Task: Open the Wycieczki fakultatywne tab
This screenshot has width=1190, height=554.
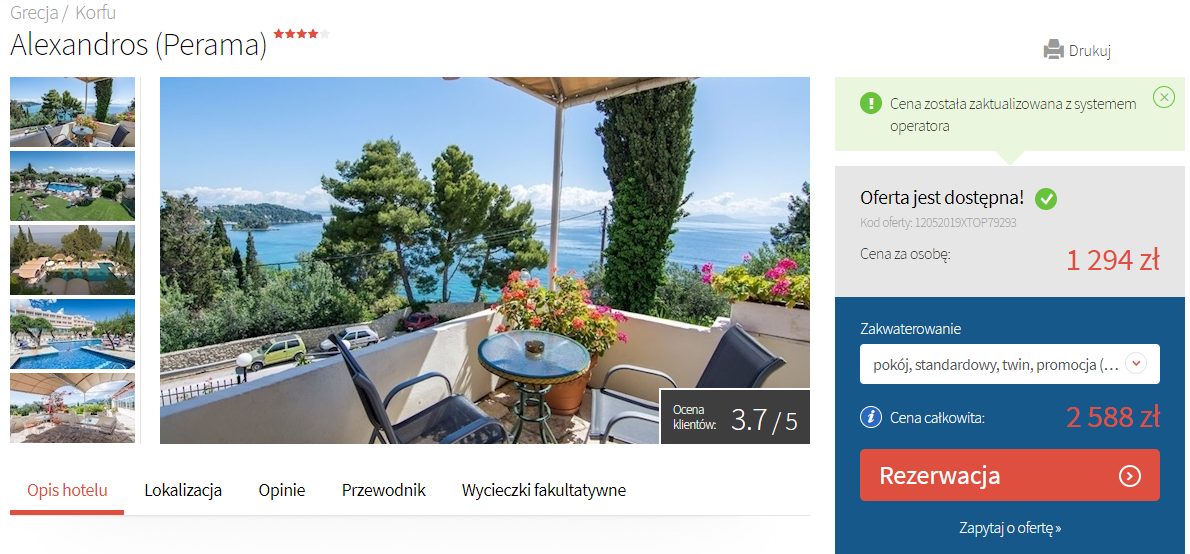Action: point(543,490)
